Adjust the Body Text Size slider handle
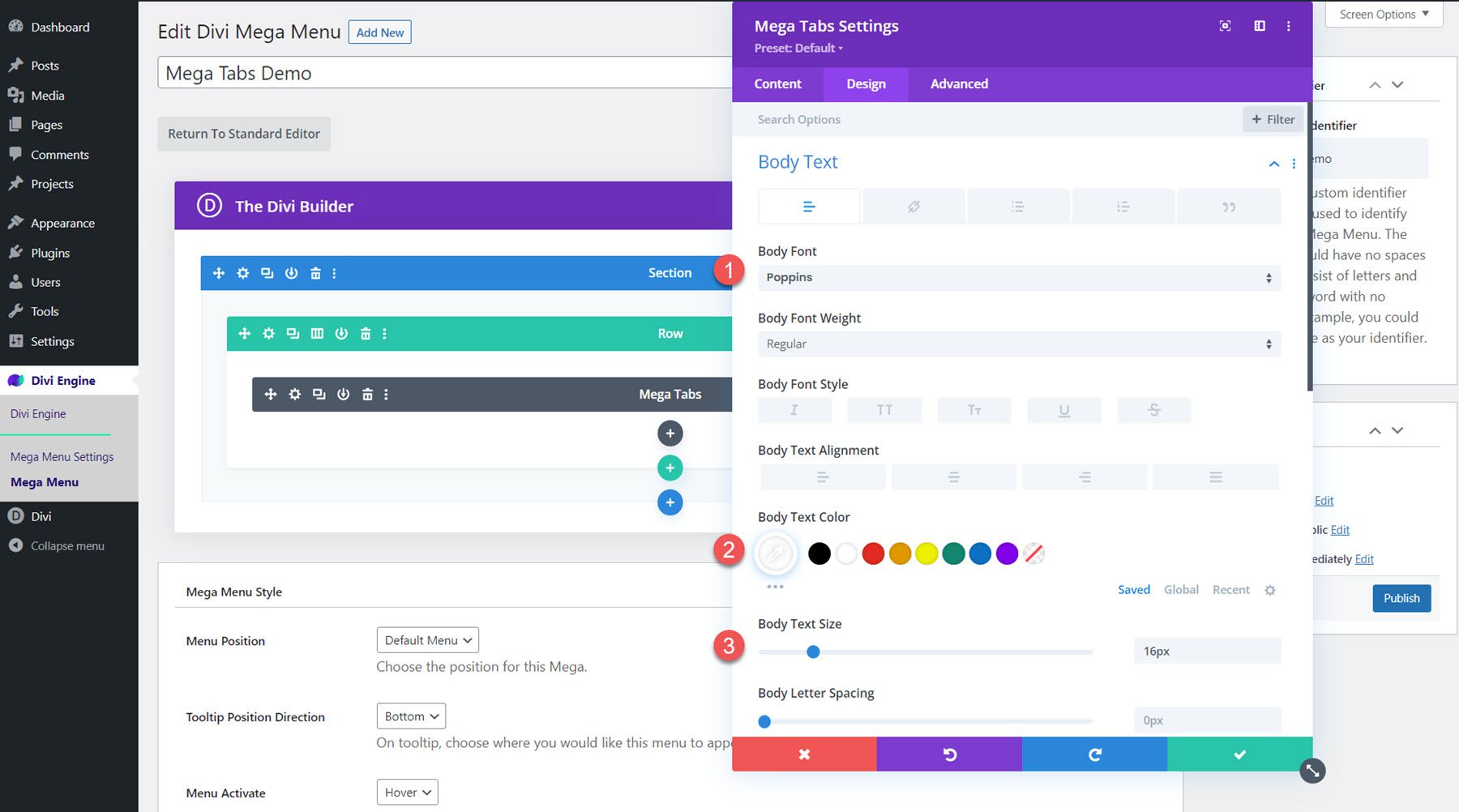Image resolution: width=1459 pixels, height=812 pixels. pyautogui.click(x=813, y=652)
